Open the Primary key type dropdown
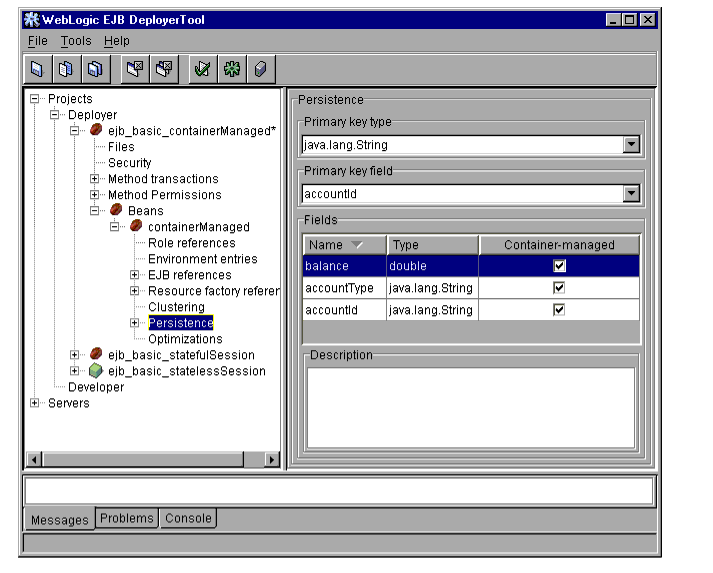The image size is (713, 573). click(631, 145)
